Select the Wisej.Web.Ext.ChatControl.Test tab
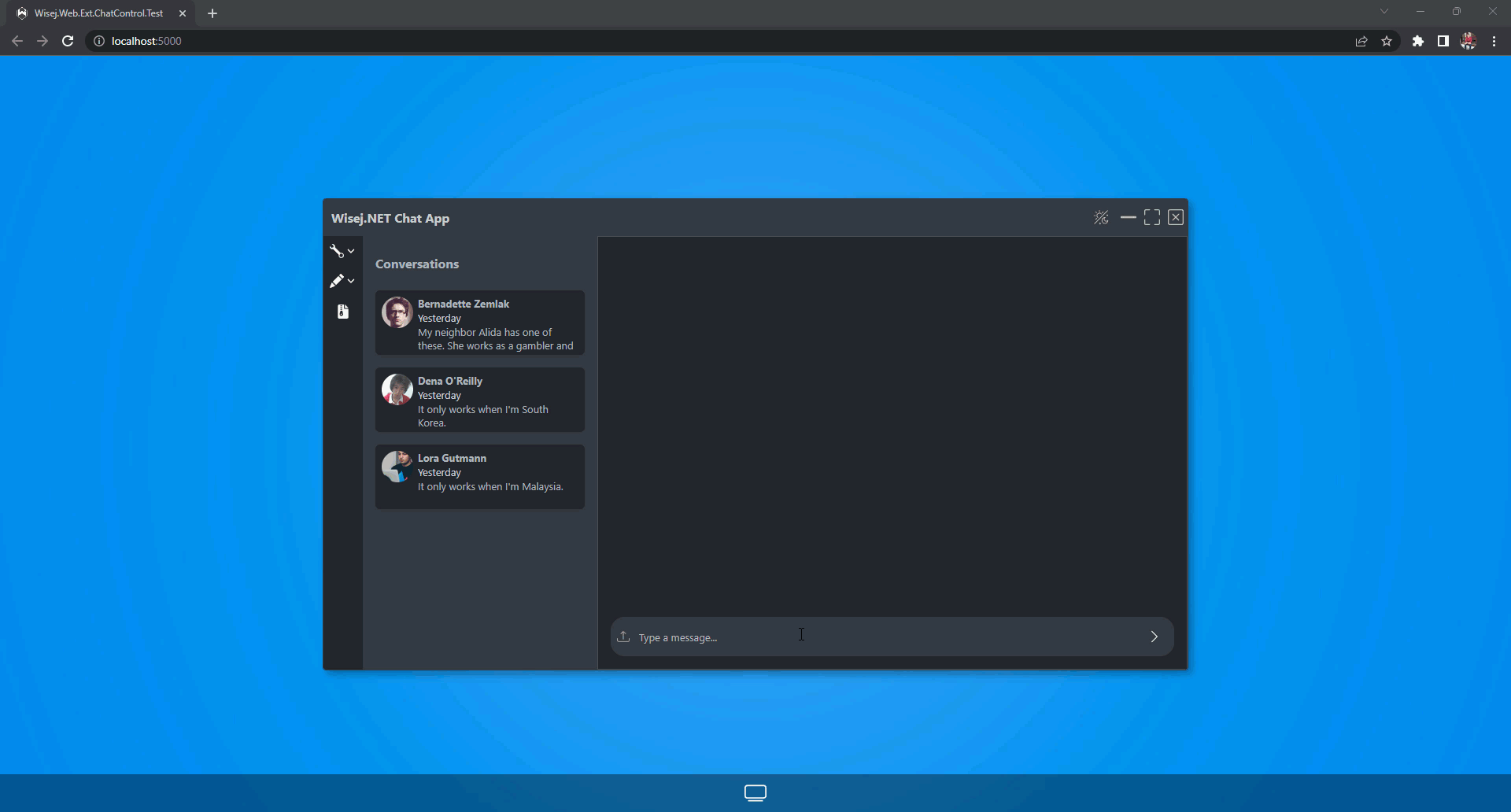1511x812 pixels. point(98,13)
